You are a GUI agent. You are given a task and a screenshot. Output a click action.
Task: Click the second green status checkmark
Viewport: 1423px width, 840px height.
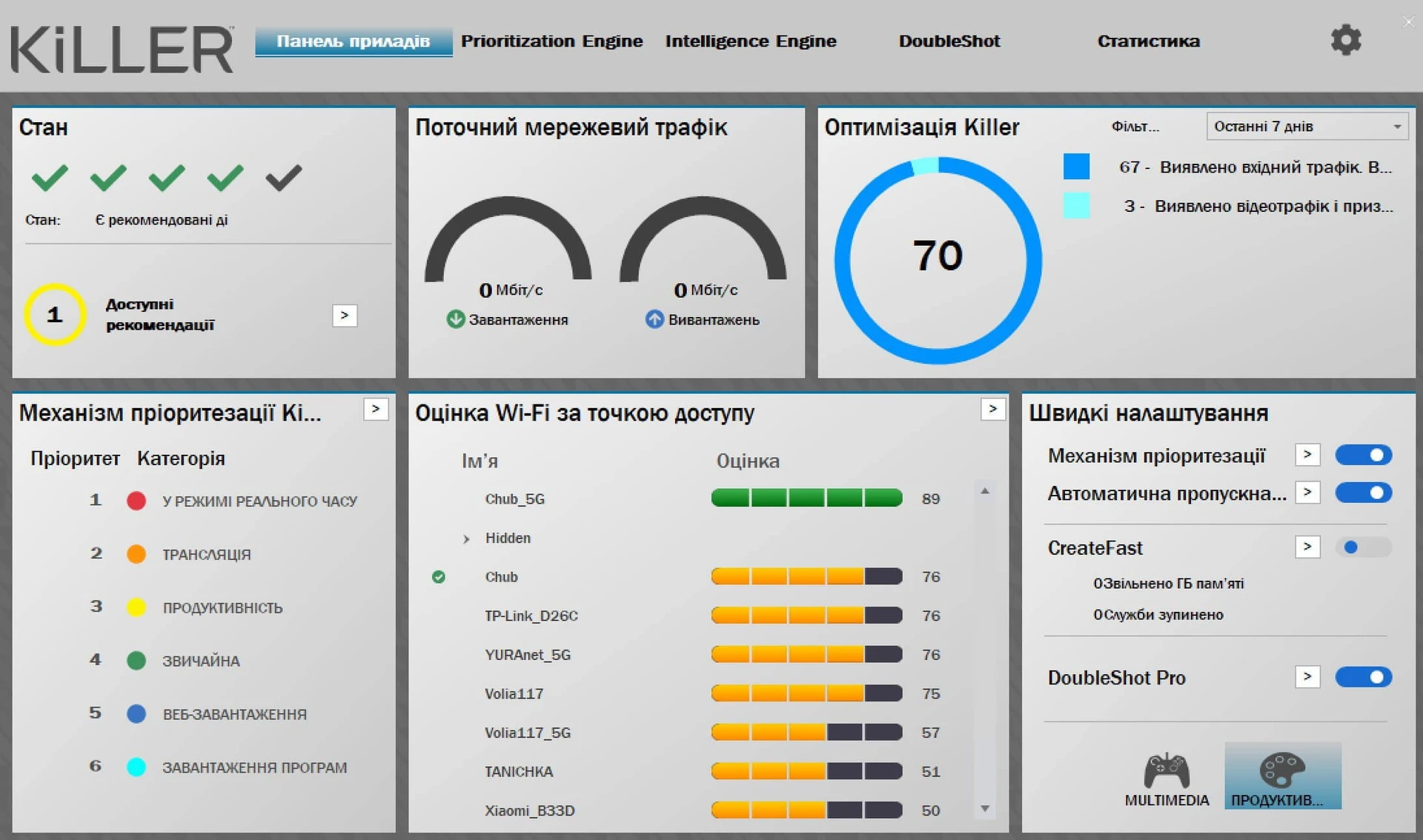pos(108,178)
